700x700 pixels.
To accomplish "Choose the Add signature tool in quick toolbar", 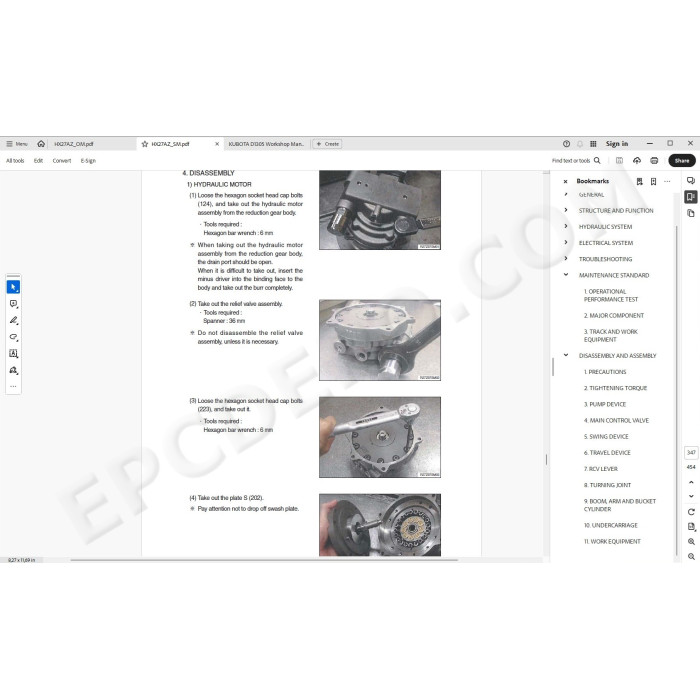I will (13, 370).
